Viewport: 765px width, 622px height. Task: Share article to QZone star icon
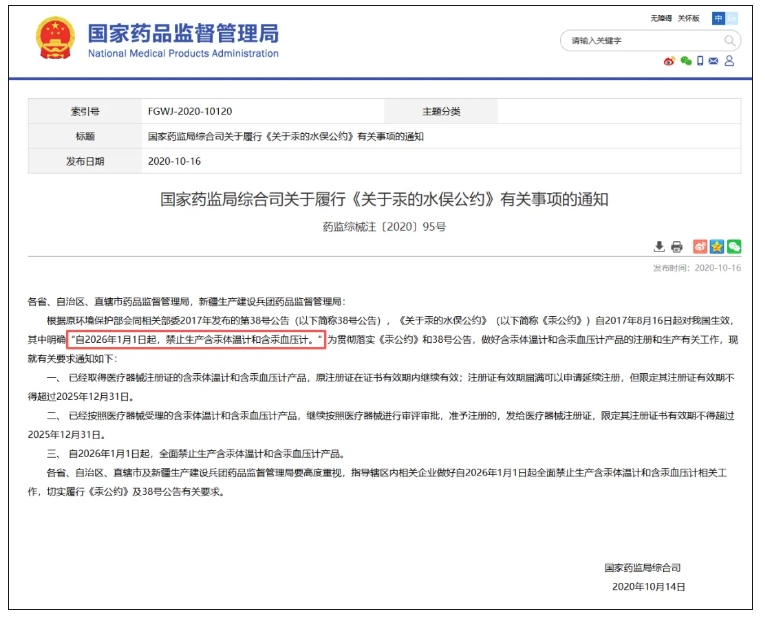(717, 247)
